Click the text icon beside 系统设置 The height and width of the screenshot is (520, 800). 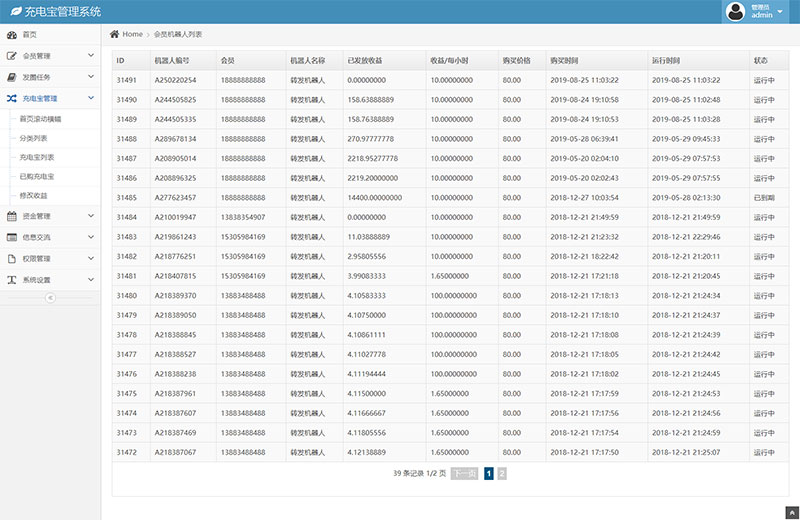click(11, 280)
